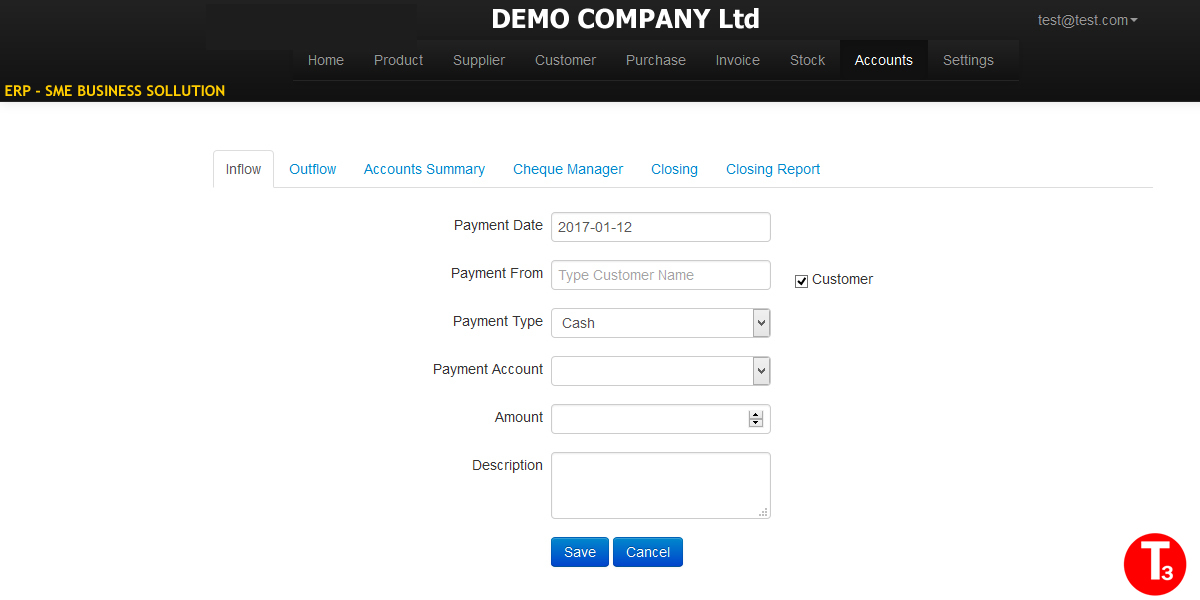This screenshot has height=600, width=1200.
Task: Click the Payment Date label
Action: coord(498,225)
